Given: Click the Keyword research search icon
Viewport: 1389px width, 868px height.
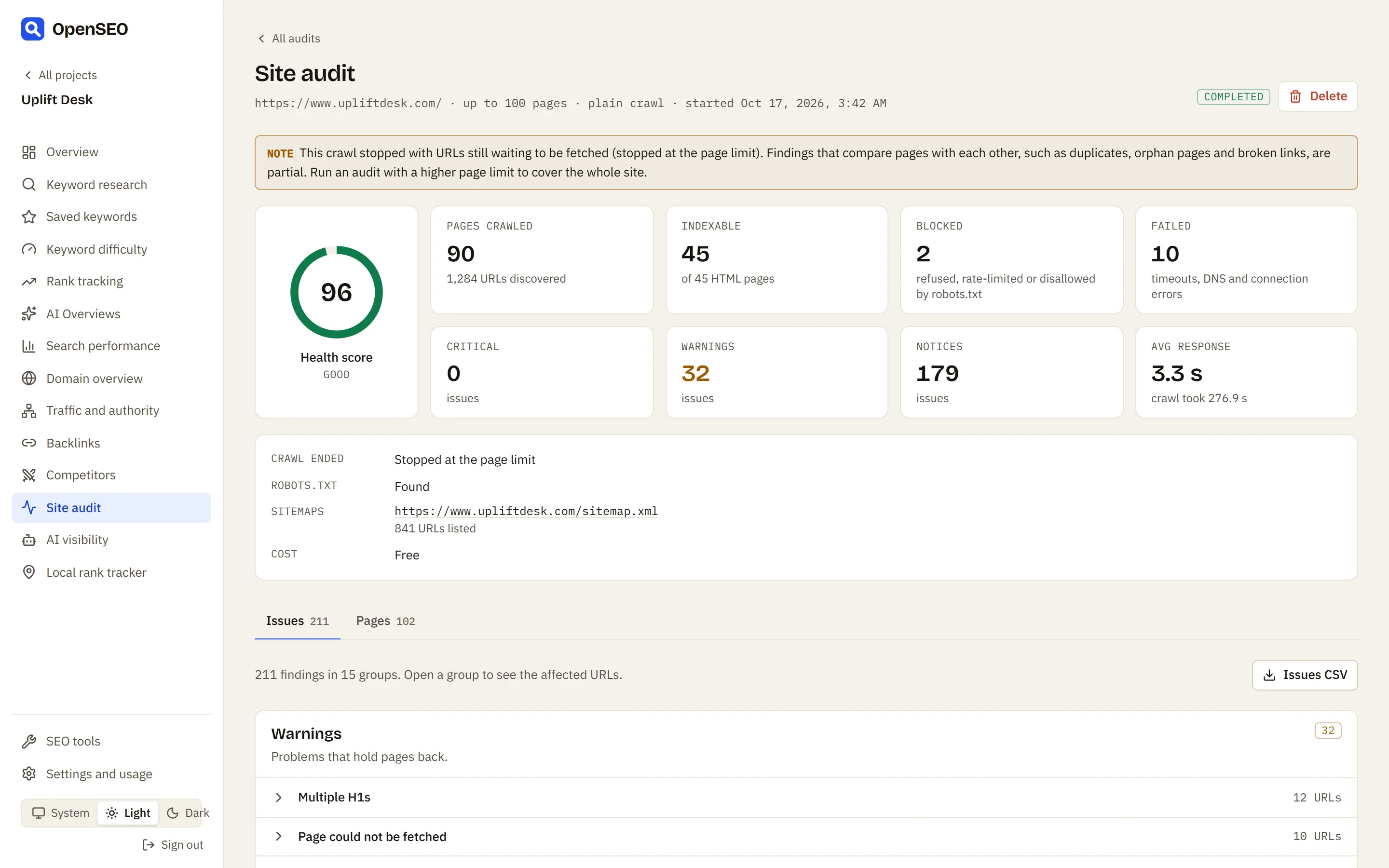Looking at the screenshot, I should 29,184.
